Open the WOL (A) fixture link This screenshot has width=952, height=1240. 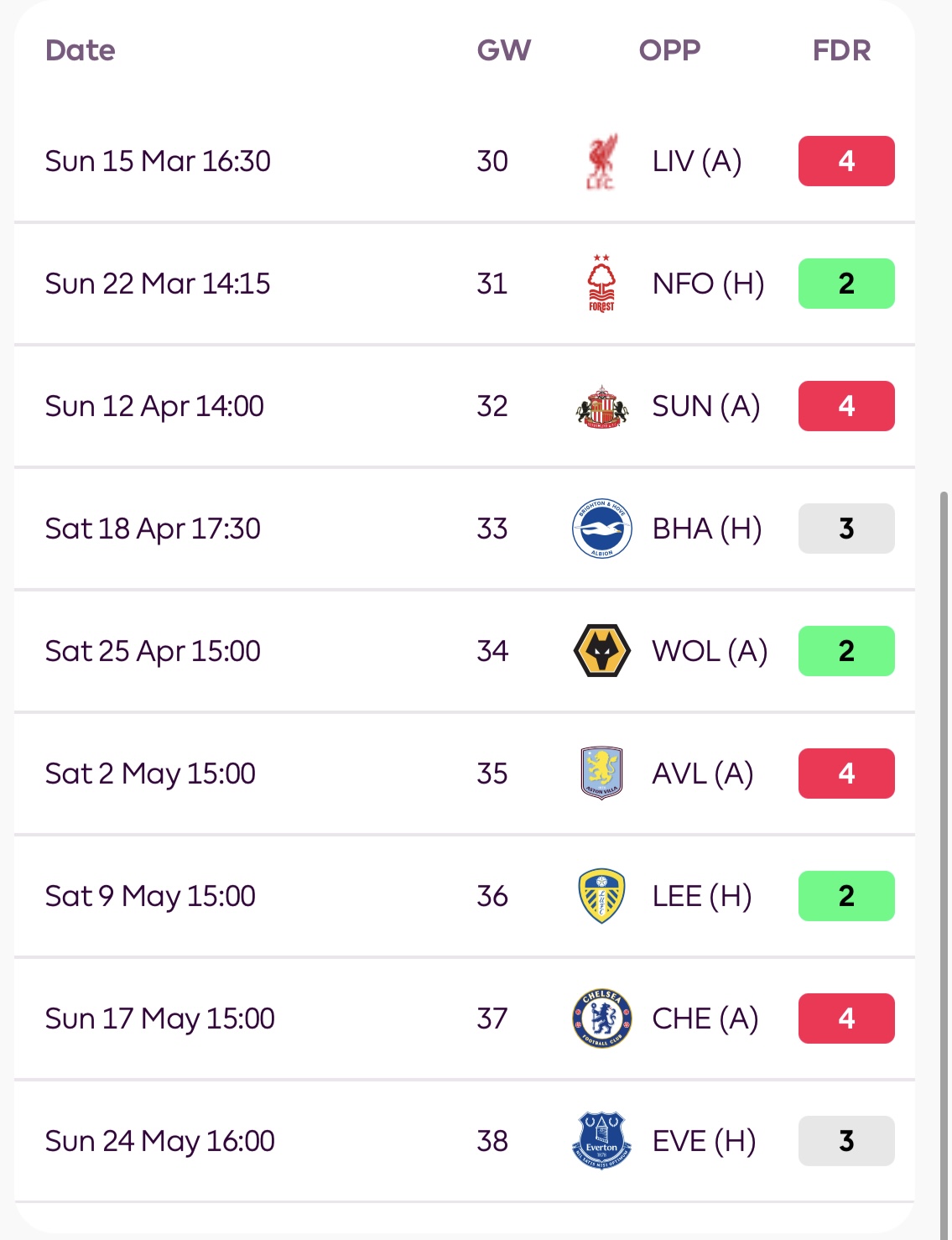pos(710,651)
